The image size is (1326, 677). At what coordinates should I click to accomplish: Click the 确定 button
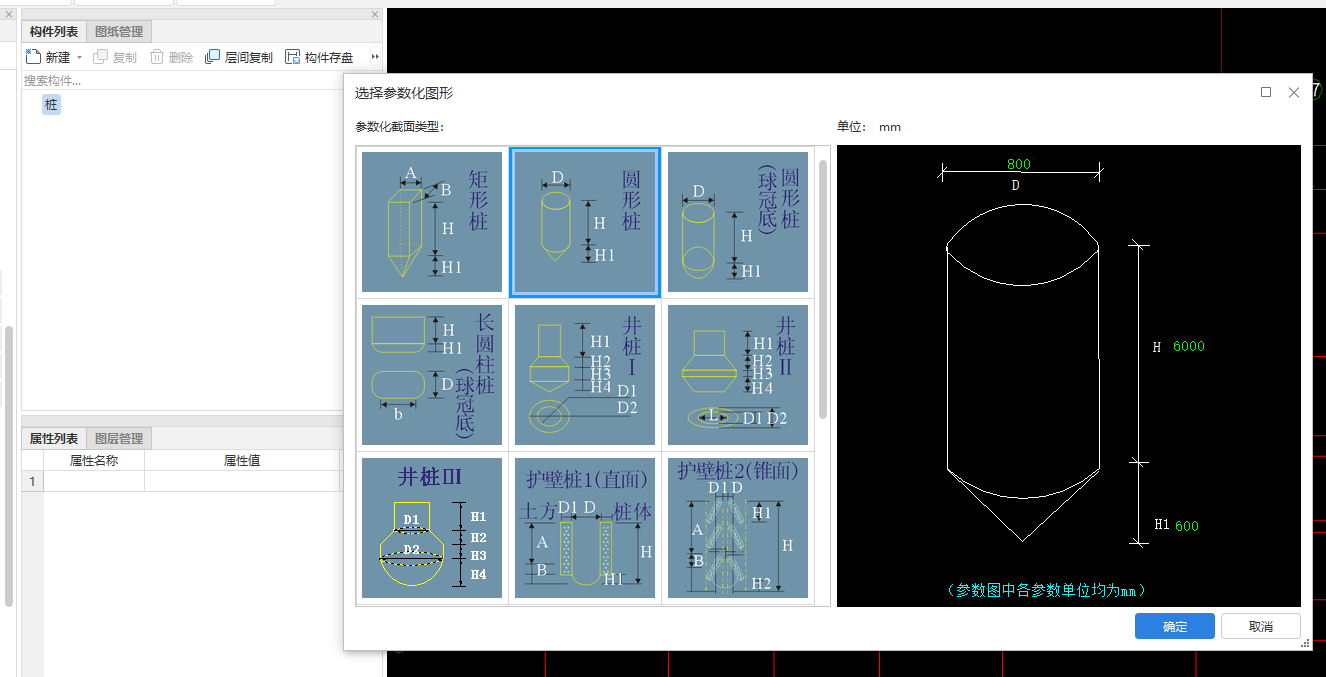(1175, 626)
